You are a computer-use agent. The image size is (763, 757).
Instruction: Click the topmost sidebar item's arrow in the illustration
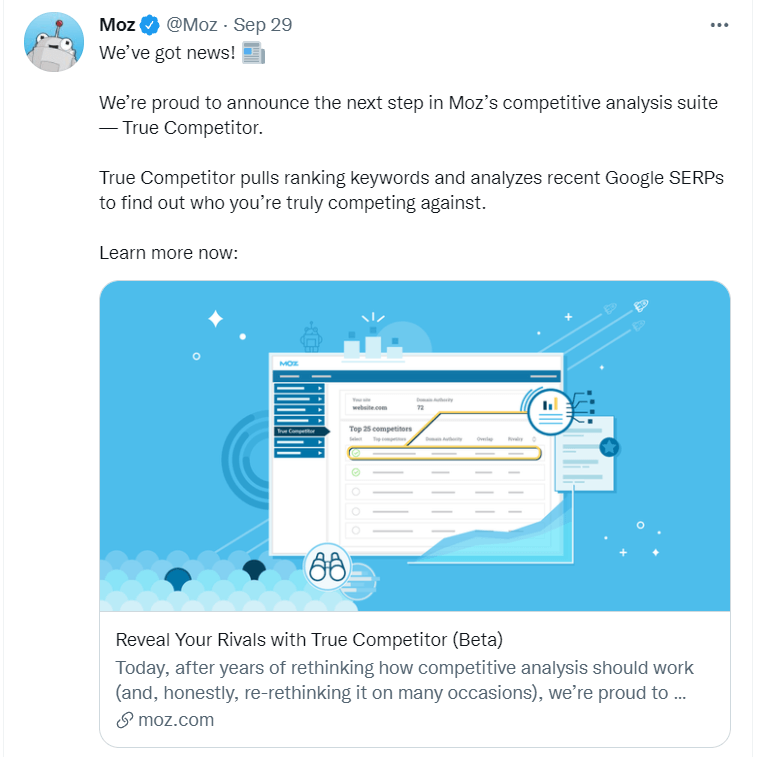click(320, 387)
